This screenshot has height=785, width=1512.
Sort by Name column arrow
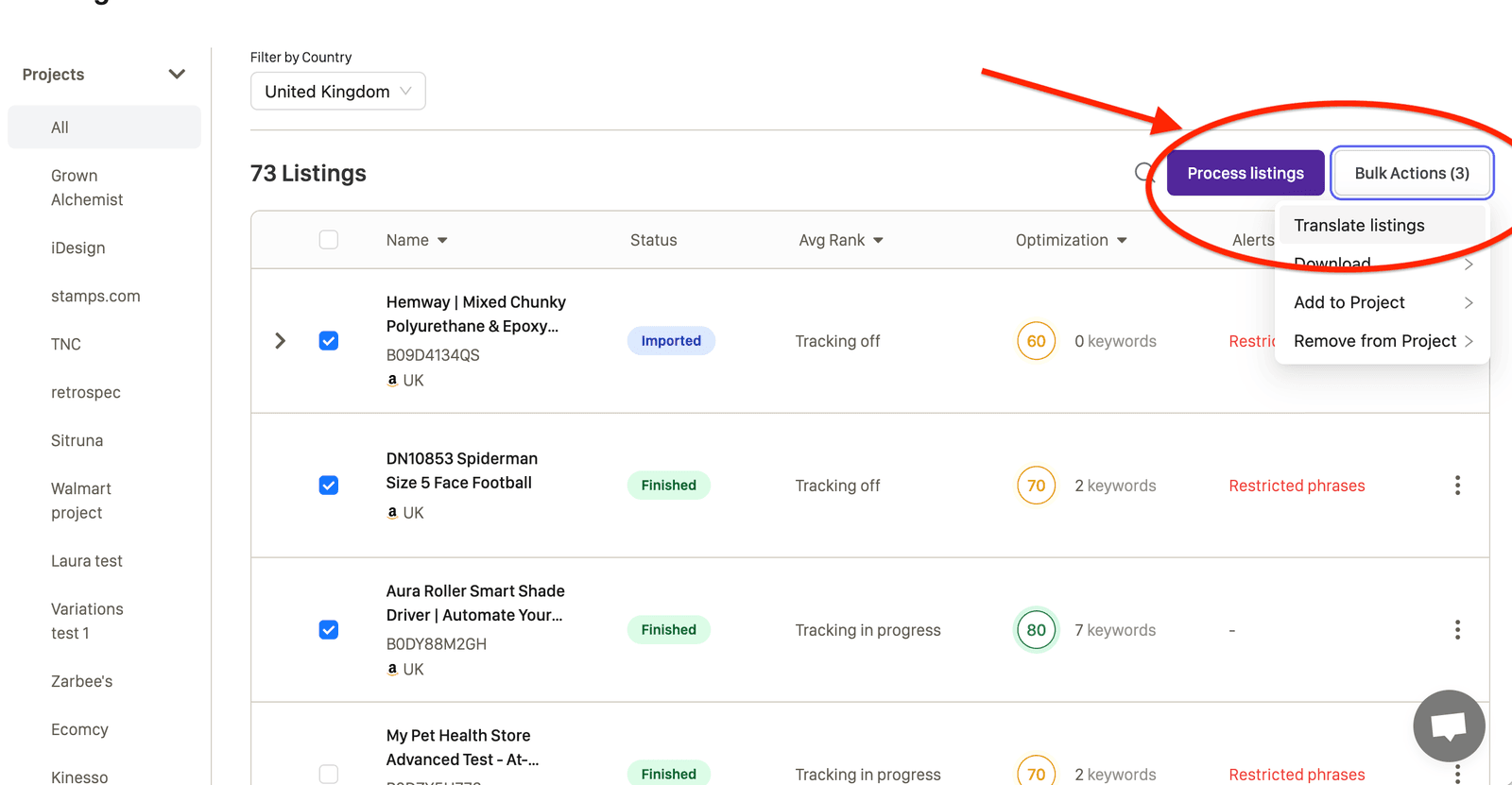442,241
